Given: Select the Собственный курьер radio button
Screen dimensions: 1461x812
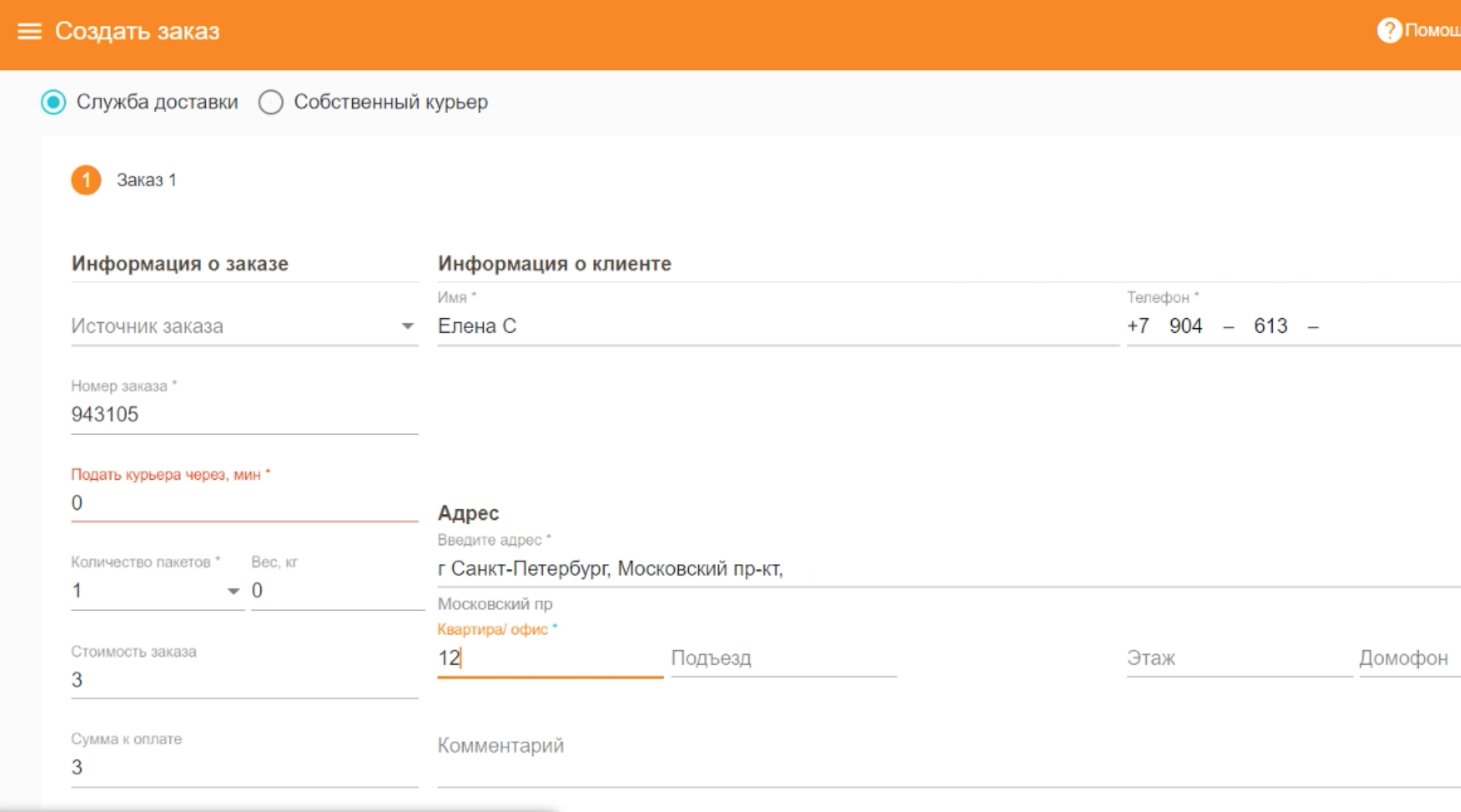Looking at the screenshot, I should click(x=270, y=102).
